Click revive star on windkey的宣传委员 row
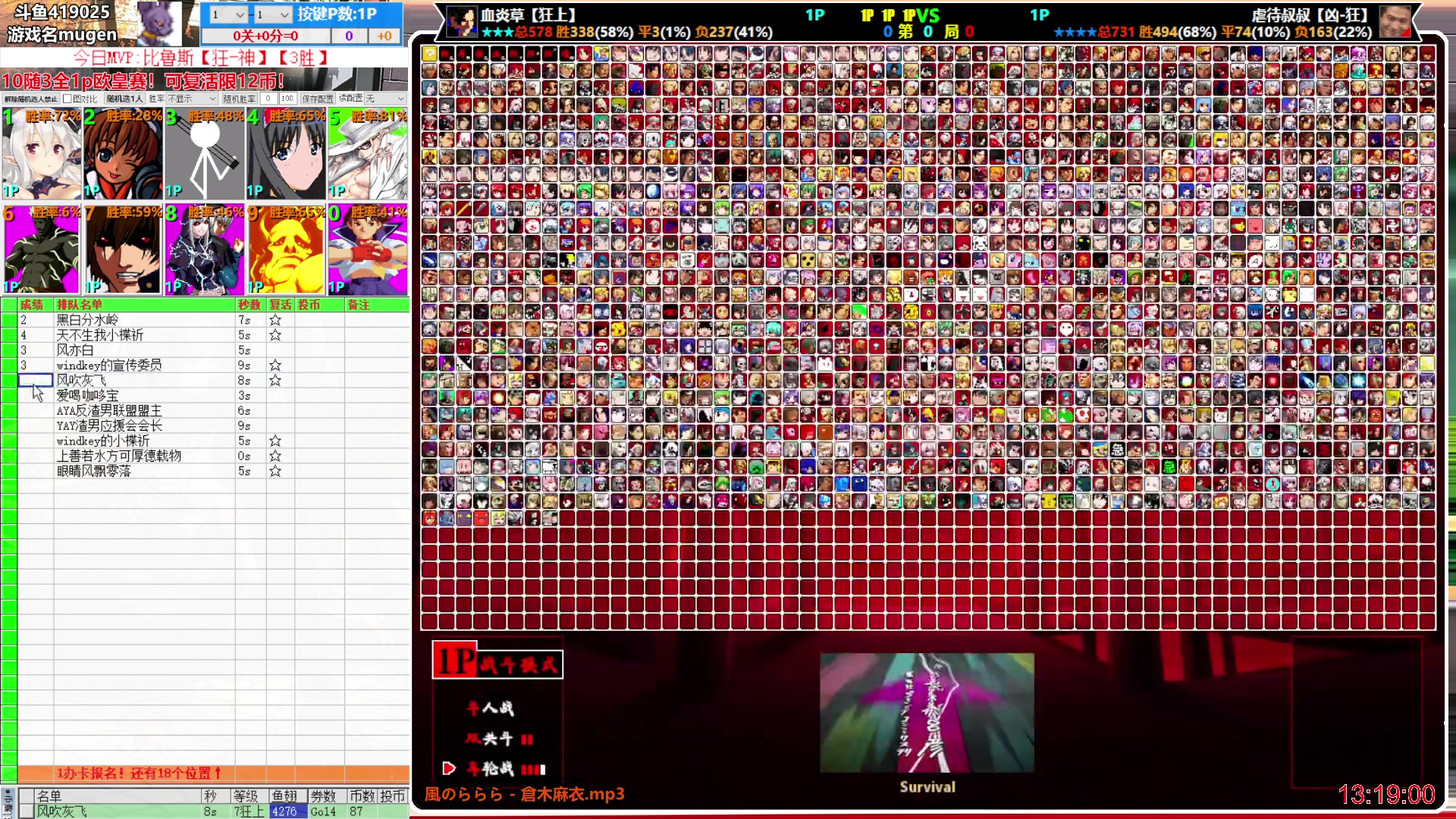1456x819 pixels. [275, 366]
